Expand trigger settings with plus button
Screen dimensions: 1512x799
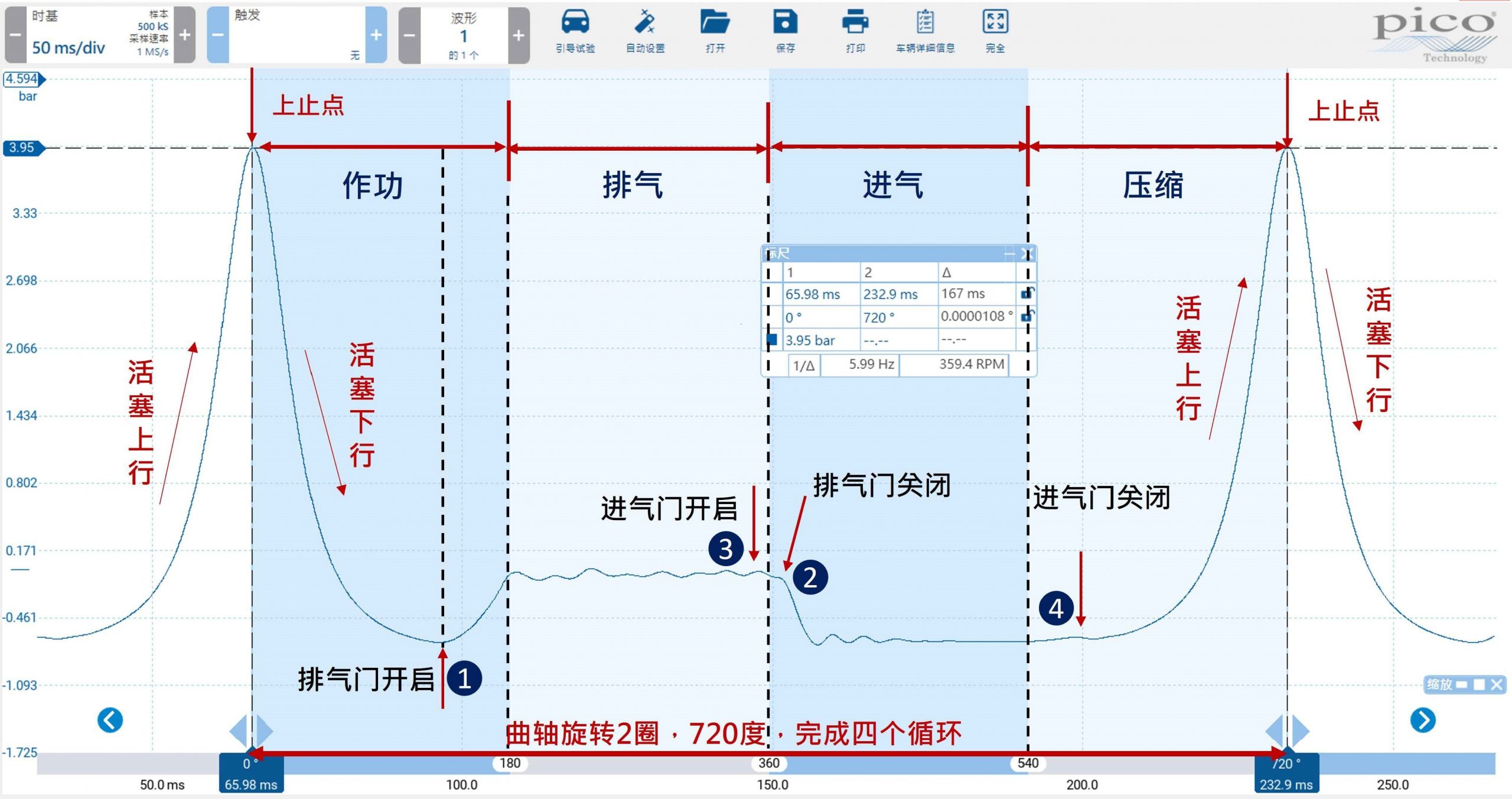[x=376, y=35]
